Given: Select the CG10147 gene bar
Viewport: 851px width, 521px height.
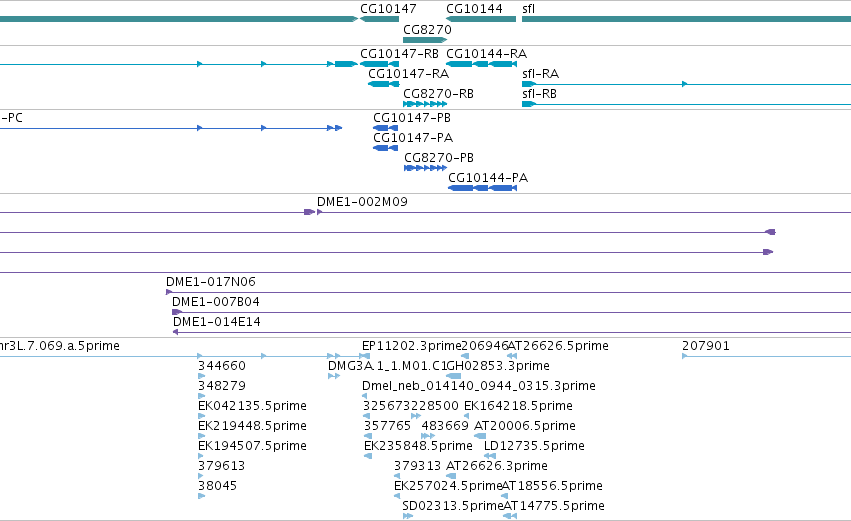Looking at the screenshot, I should coord(379,19).
